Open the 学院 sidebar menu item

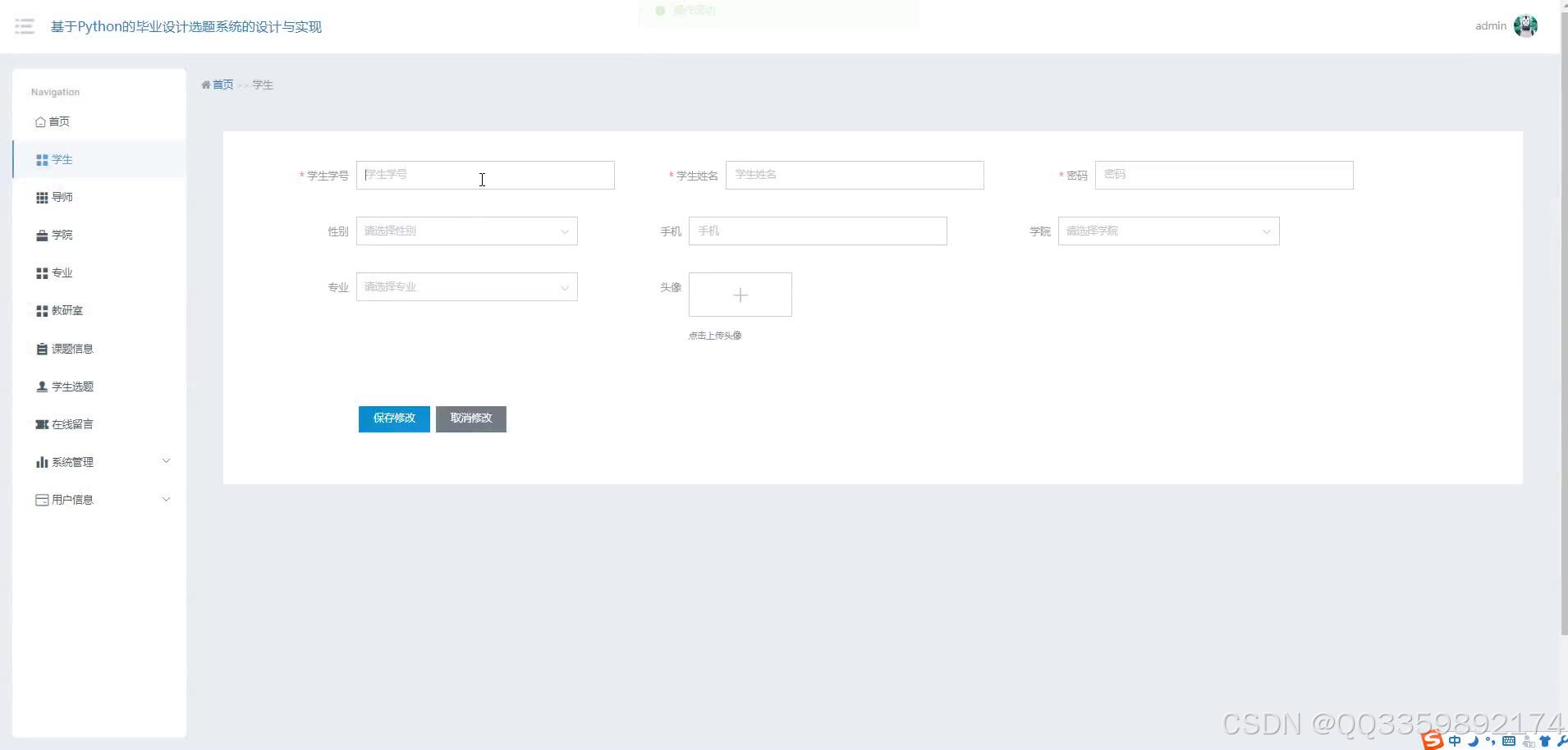point(99,236)
